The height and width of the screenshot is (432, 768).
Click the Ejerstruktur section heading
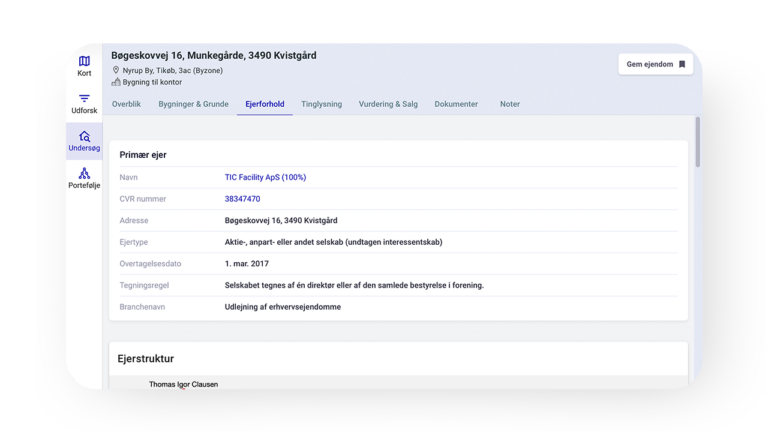[146, 358]
